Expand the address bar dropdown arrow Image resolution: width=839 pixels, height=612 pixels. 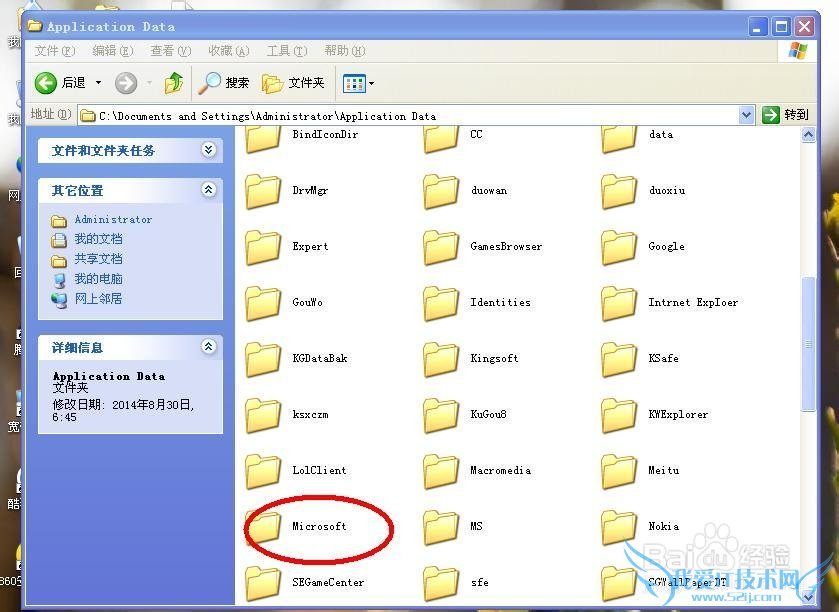click(x=746, y=115)
